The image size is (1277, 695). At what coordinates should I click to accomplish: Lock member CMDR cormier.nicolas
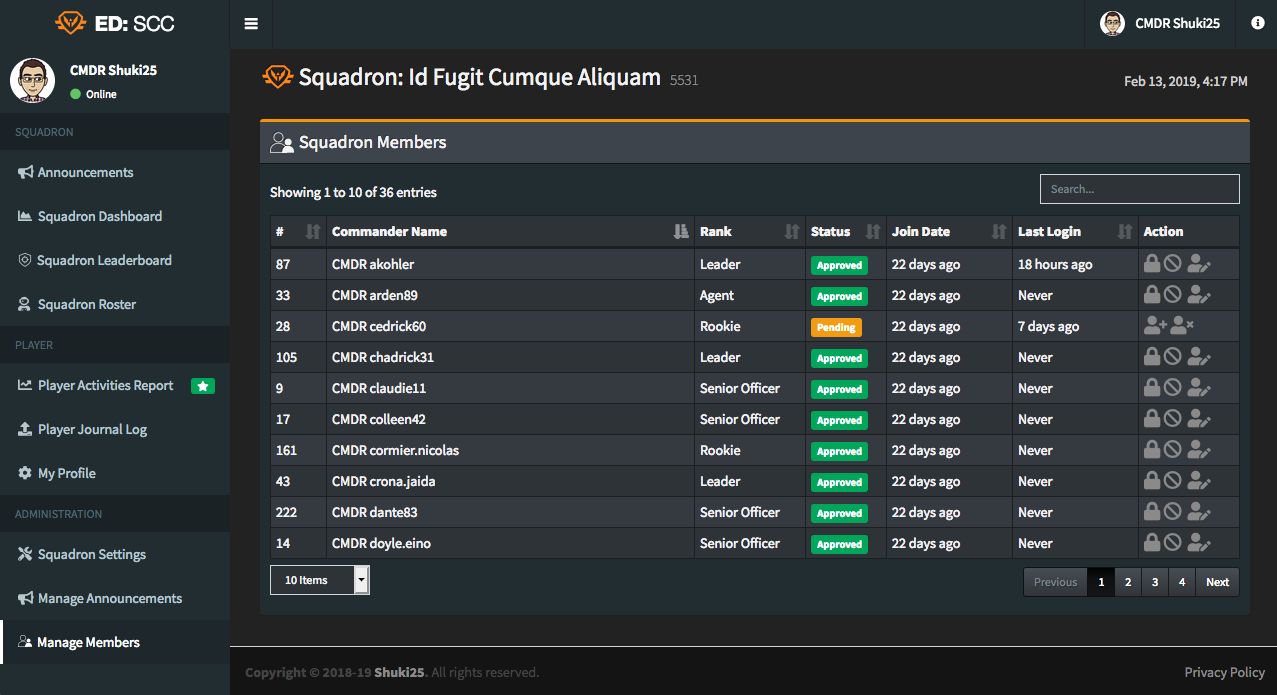click(x=1152, y=450)
